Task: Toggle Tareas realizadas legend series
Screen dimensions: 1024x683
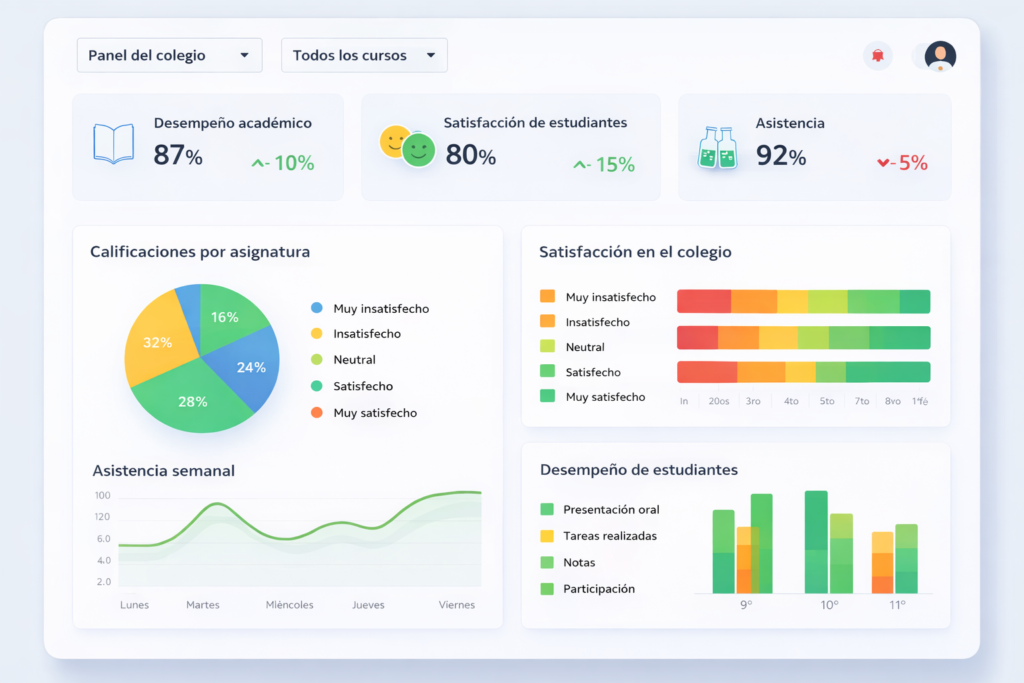Action: [x=547, y=536]
